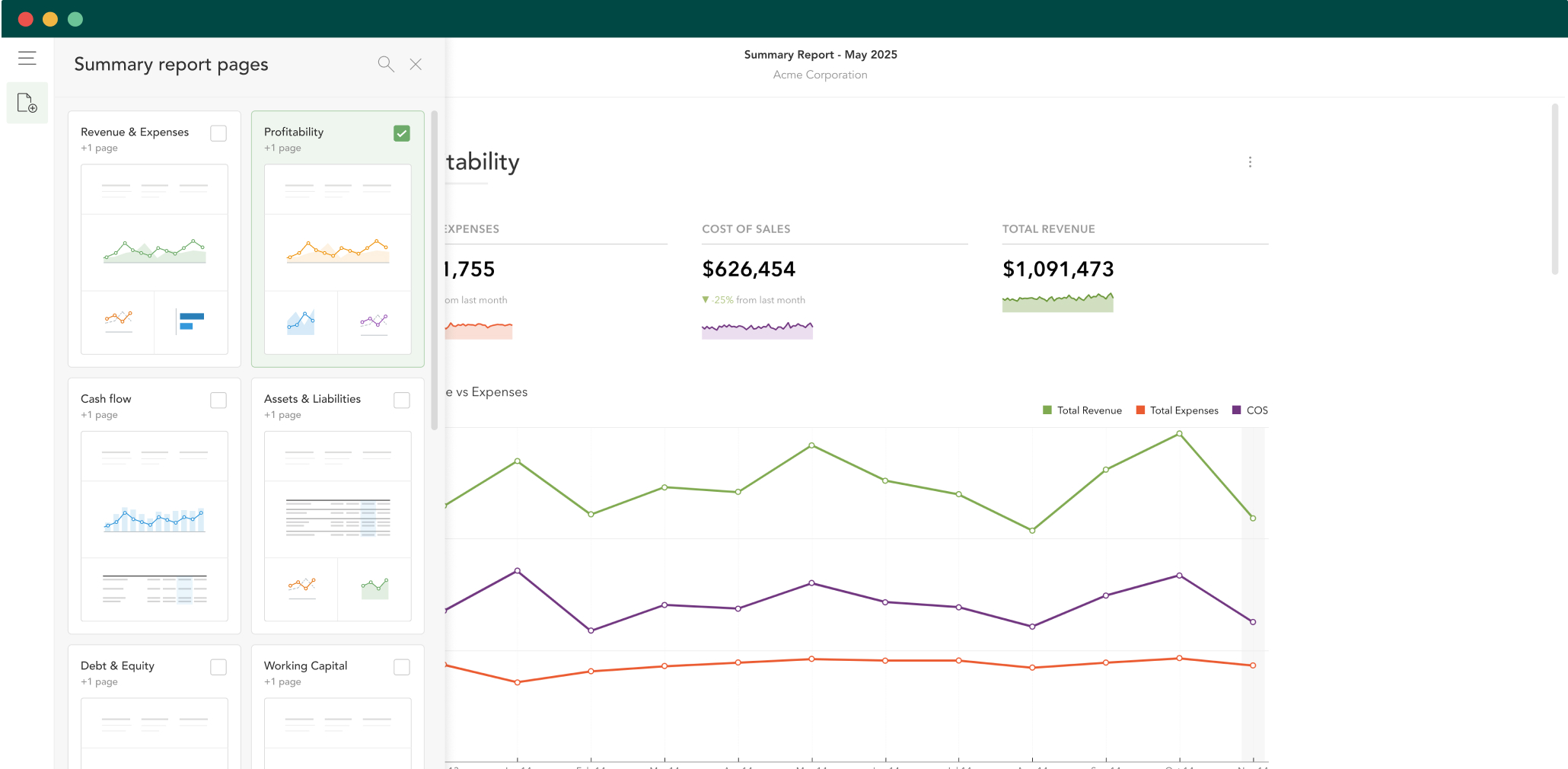Check the Working Capital checkbox

[402, 667]
